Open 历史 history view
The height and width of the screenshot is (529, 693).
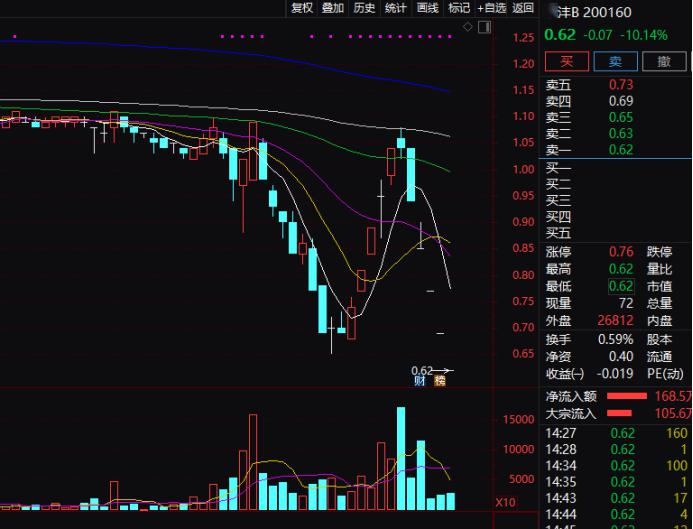[x=364, y=8]
